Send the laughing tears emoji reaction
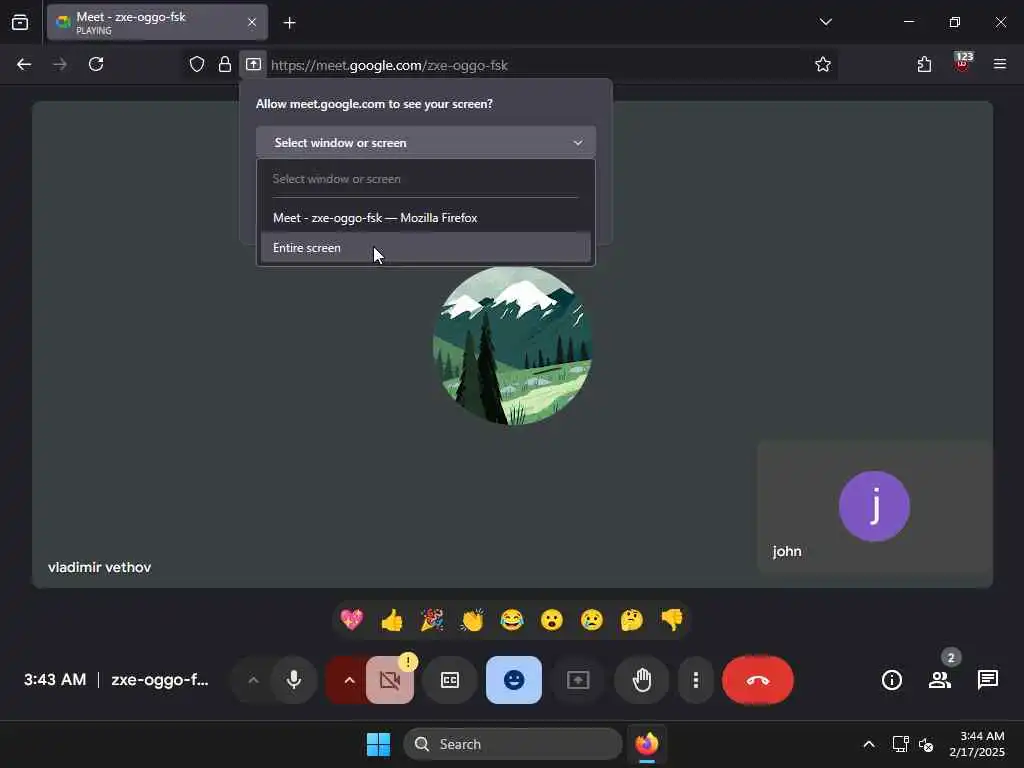The image size is (1024, 768). click(x=512, y=619)
